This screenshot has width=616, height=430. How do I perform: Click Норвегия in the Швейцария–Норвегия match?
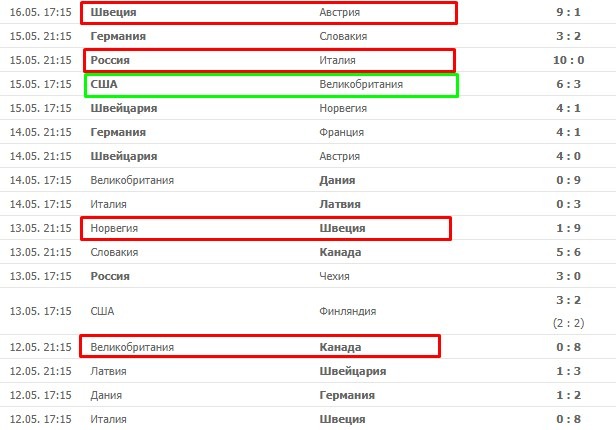[343, 108]
